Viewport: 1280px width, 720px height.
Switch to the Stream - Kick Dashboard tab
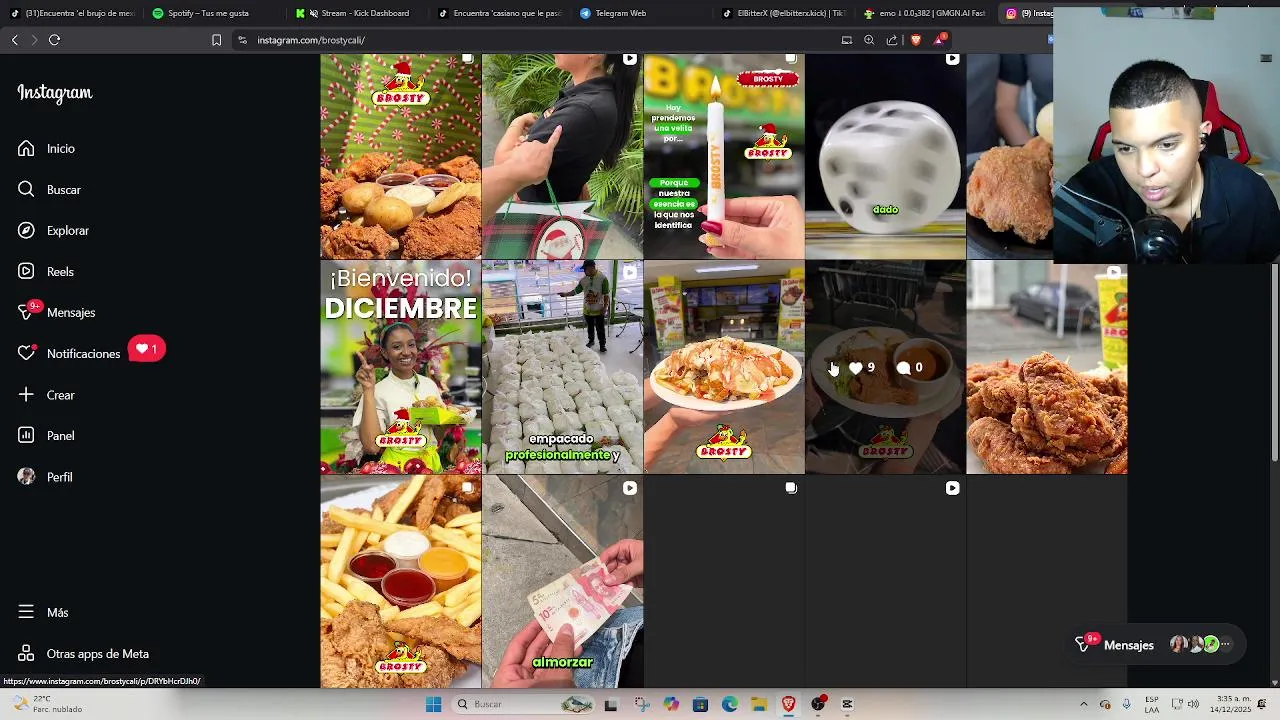coord(358,13)
